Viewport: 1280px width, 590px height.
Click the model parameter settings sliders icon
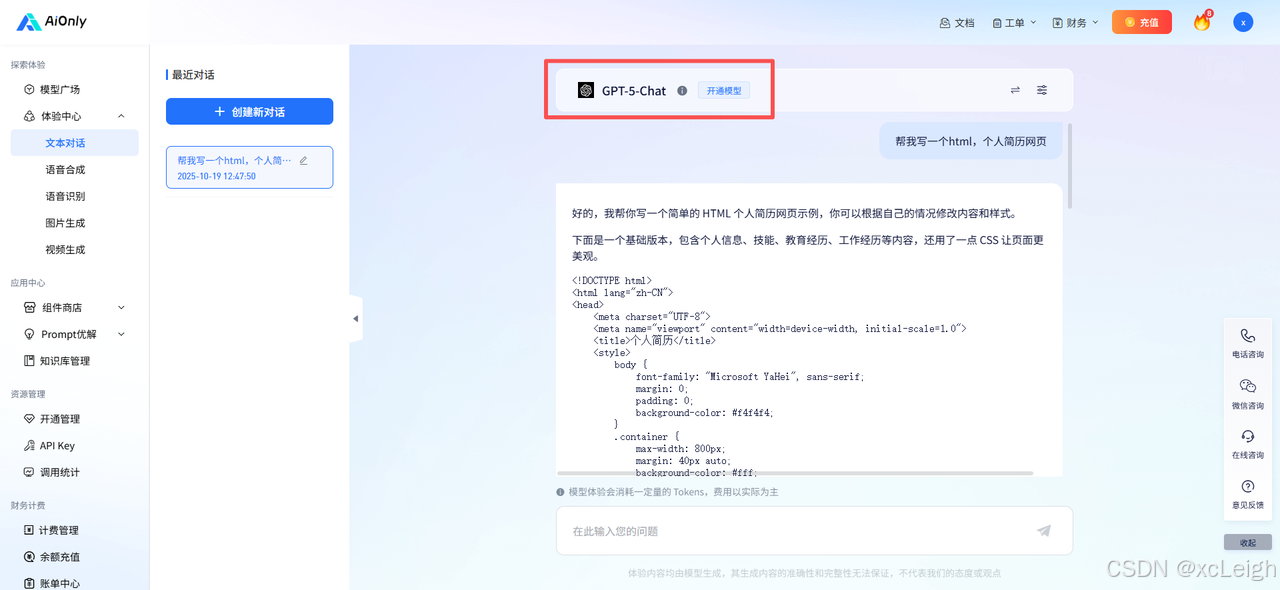pyautogui.click(x=1041, y=90)
